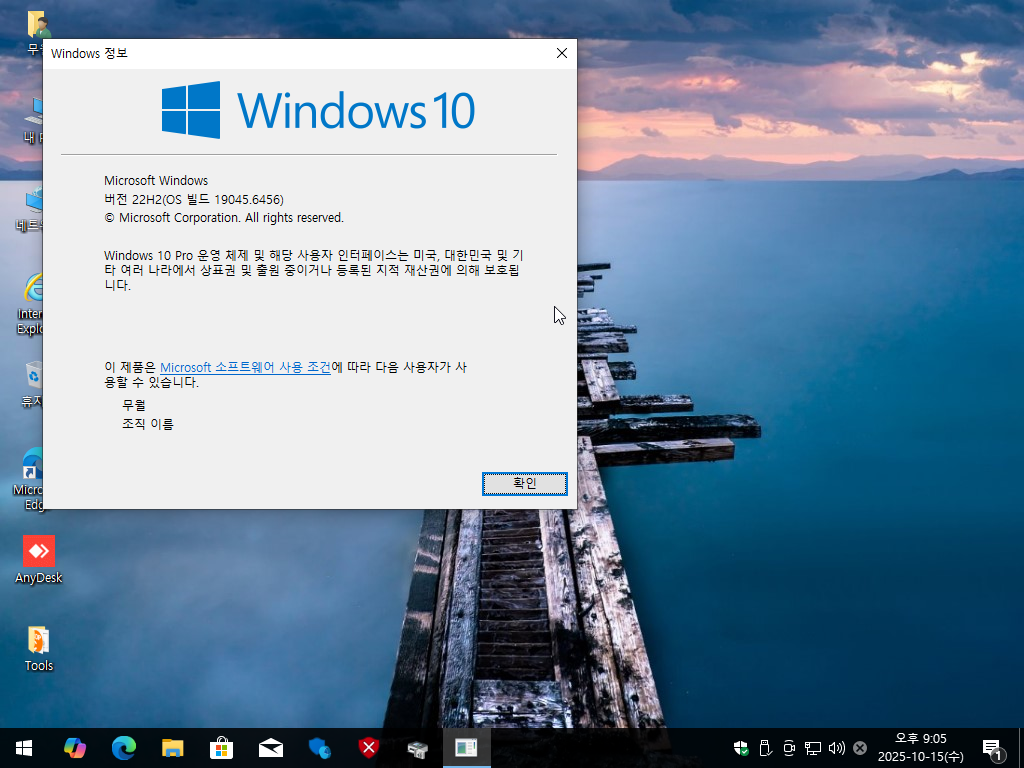1024x768 pixels.
Task: Click the Microsoft Corporation copyright line
Action: click(x=224, y=217)
